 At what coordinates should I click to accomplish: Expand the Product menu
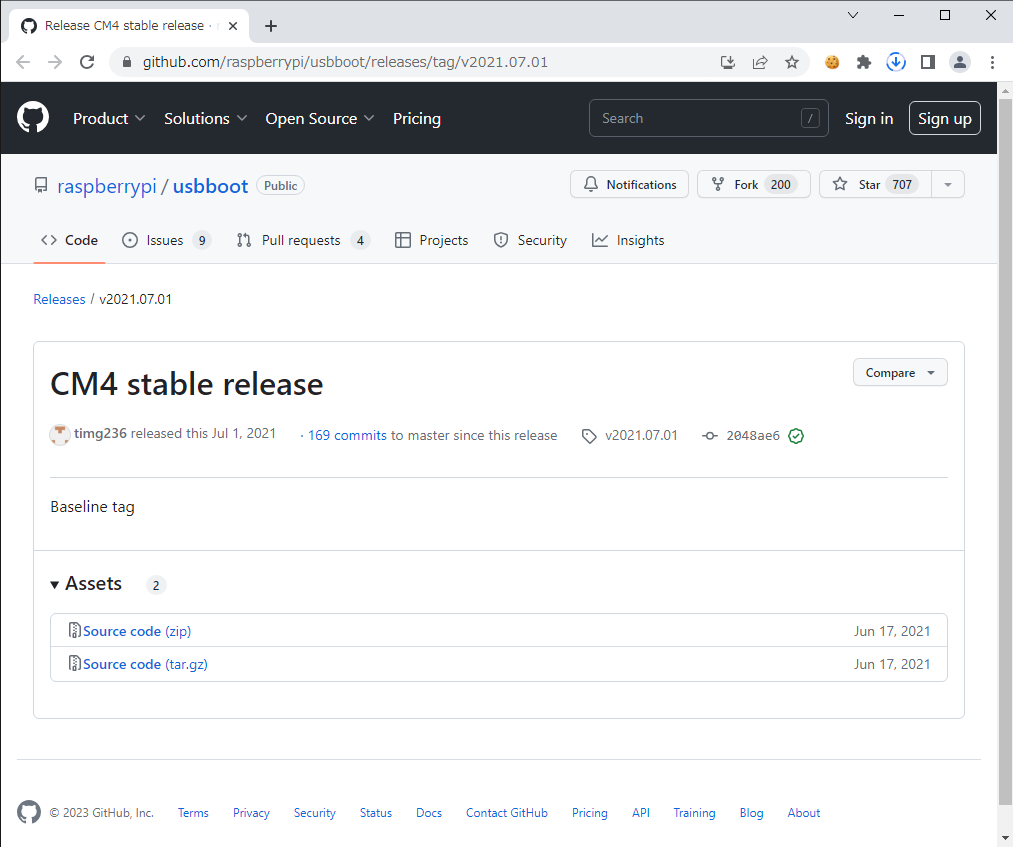109,118
